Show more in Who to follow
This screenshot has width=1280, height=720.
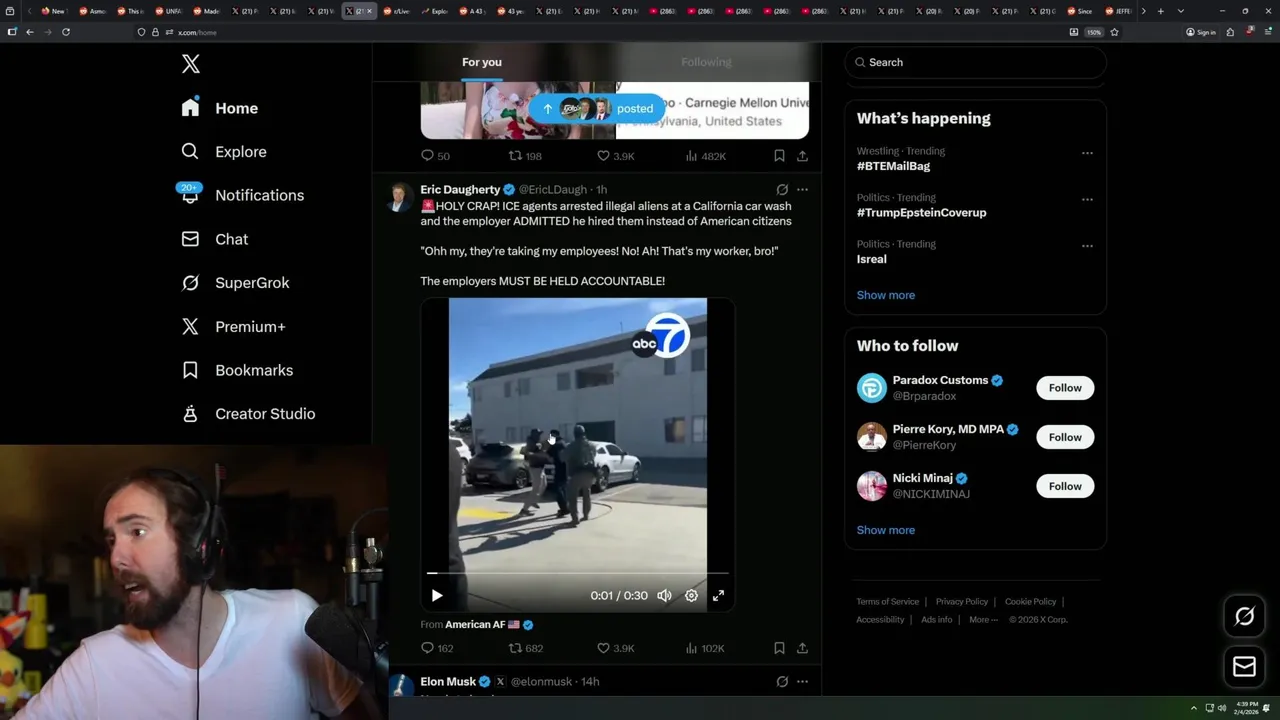886,530
